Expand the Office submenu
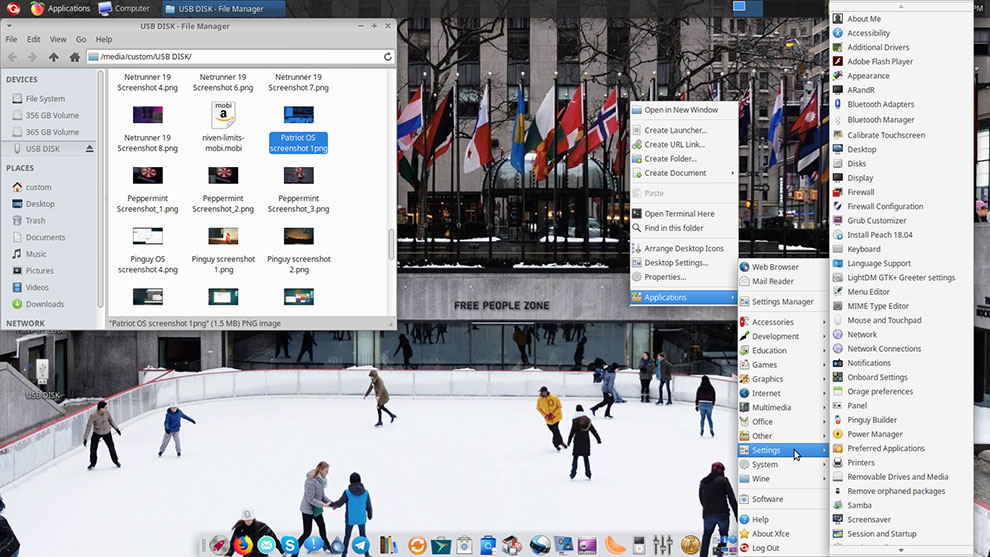The width and height of the screenshot is (990, 557). pos(783,422)
